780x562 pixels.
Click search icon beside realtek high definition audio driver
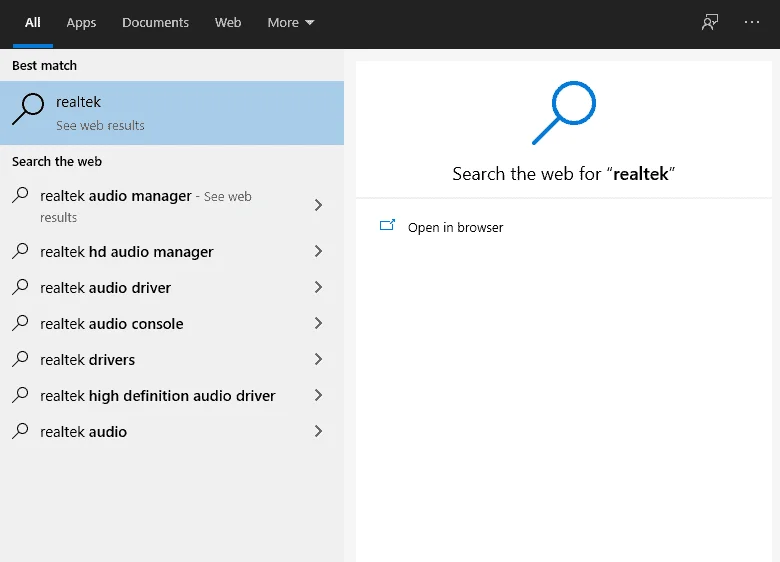[20, 395]
